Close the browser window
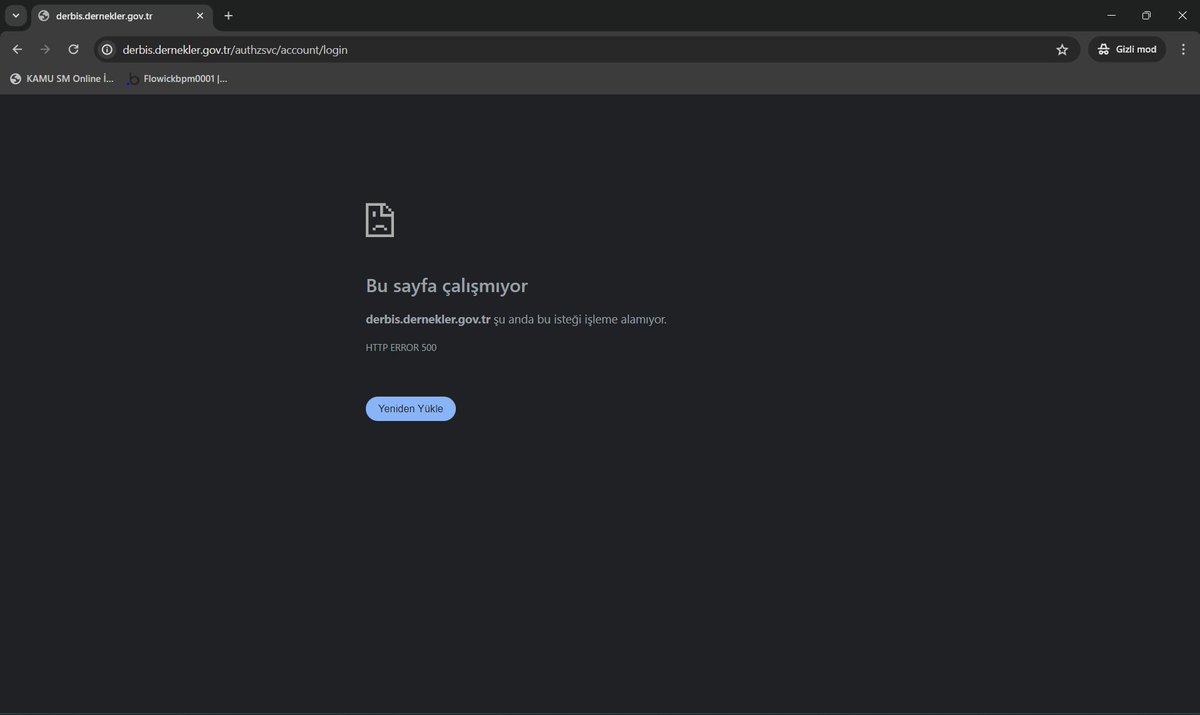This screenshot has height=715, width=1200. point(1181,16)
